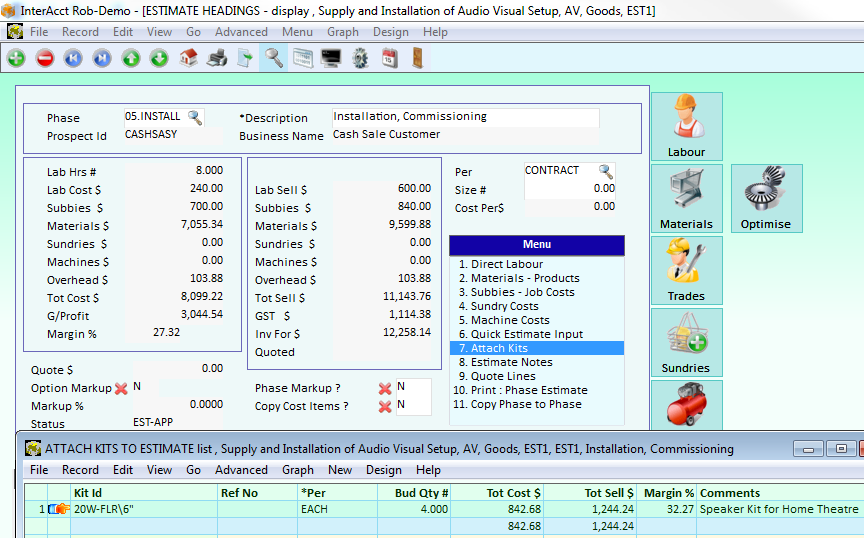This screenshot has height=538, width=864.
Task: Click the gear settings toolbar icon
Action: coord(360,58)
